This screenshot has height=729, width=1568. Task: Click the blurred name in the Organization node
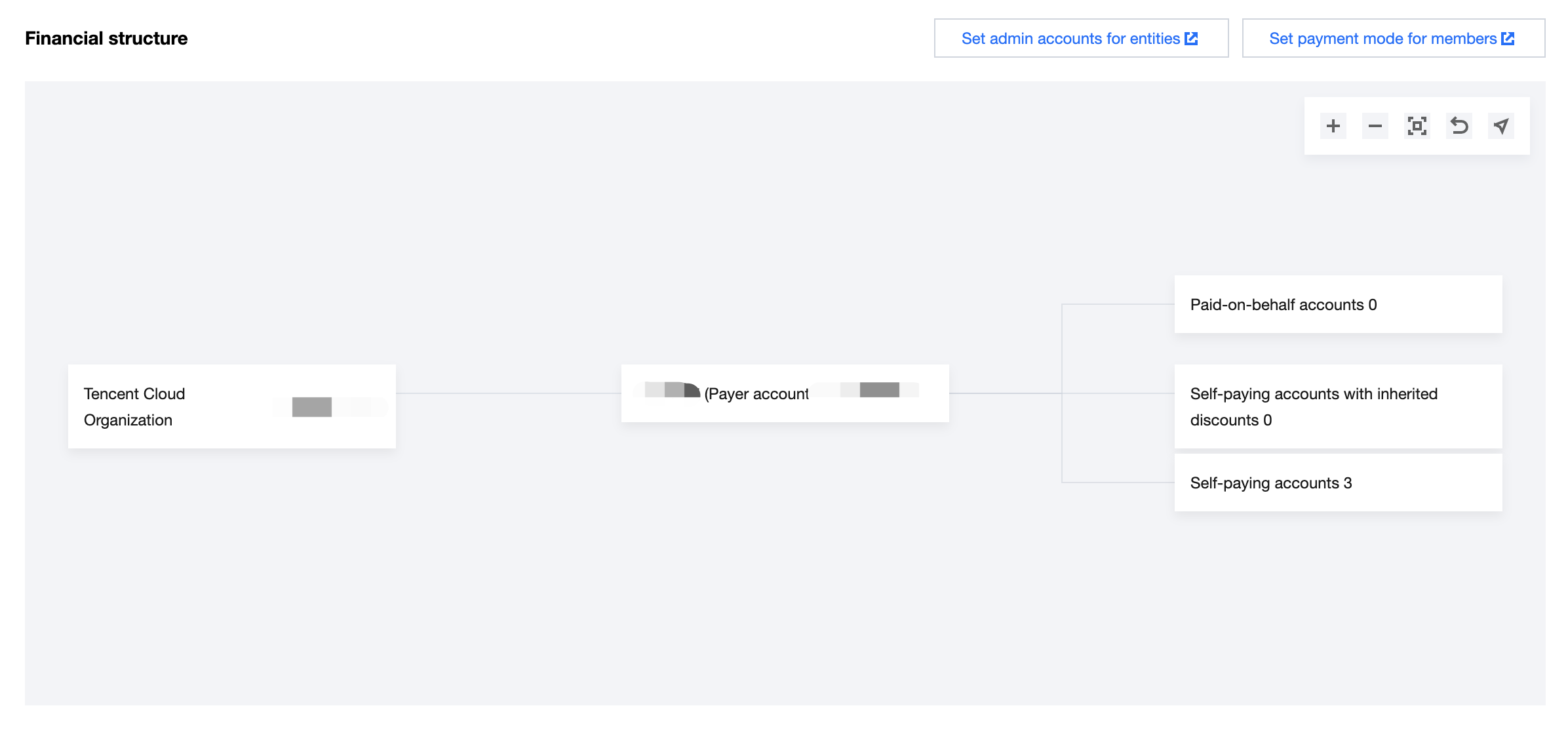pos(312,407)
